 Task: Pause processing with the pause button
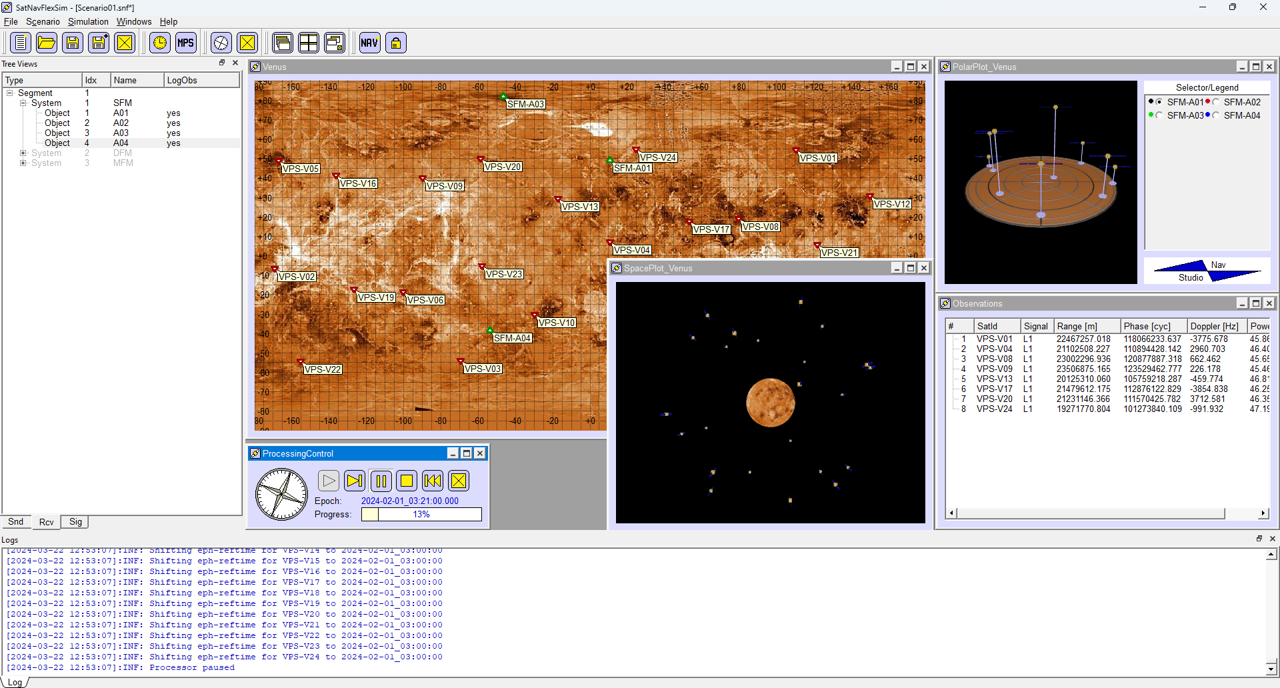[x=381, y=481]
